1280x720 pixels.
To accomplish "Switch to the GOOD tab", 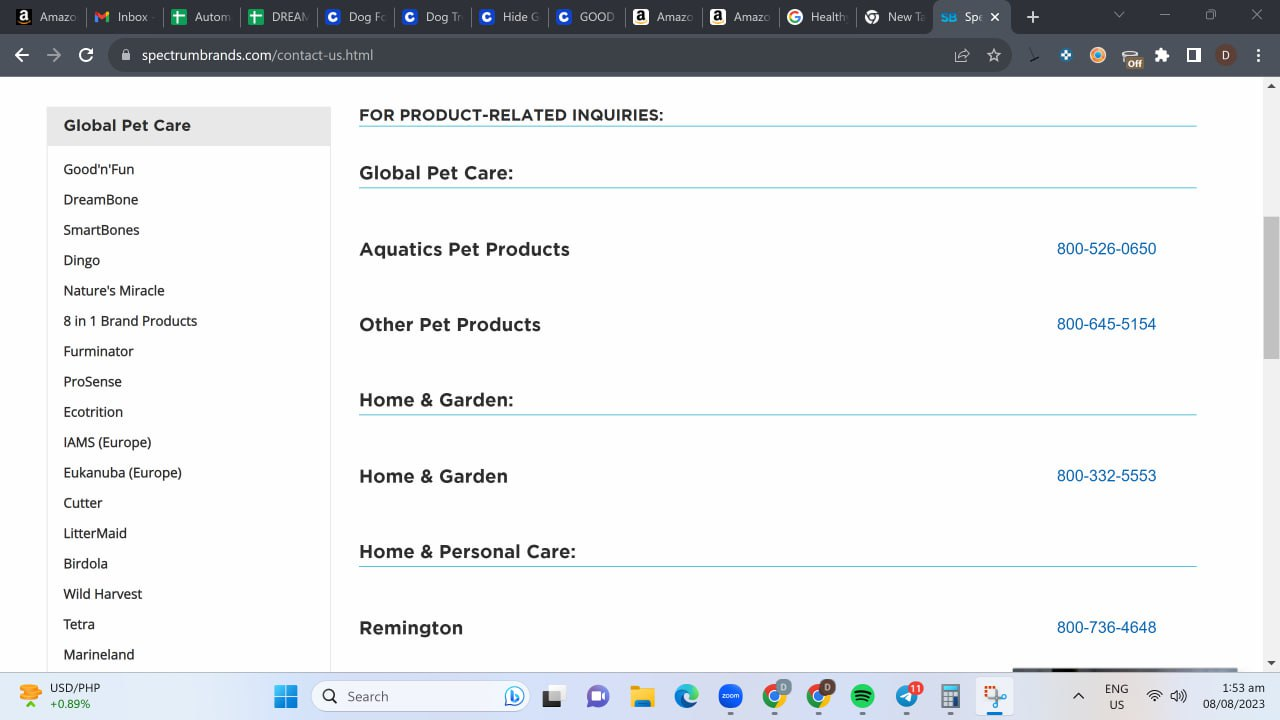I will (x=588, y=17).
